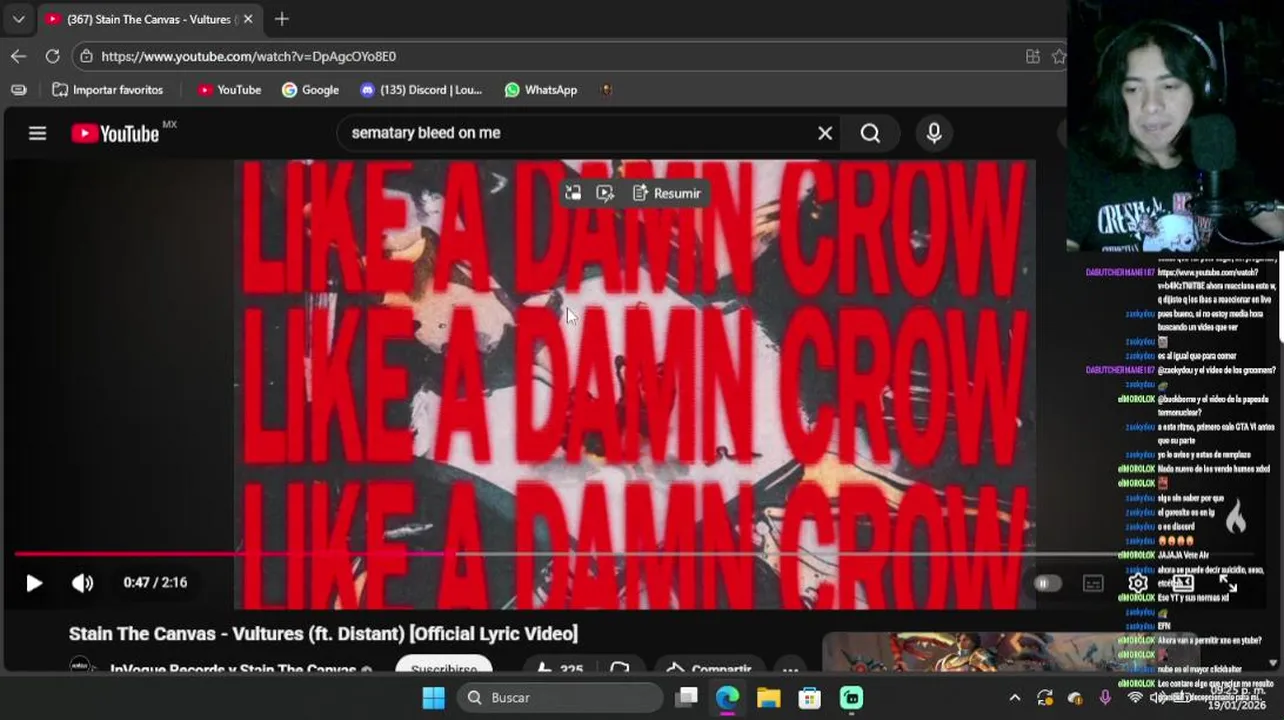Open the WhatsApp bookmark

[540, 90]
